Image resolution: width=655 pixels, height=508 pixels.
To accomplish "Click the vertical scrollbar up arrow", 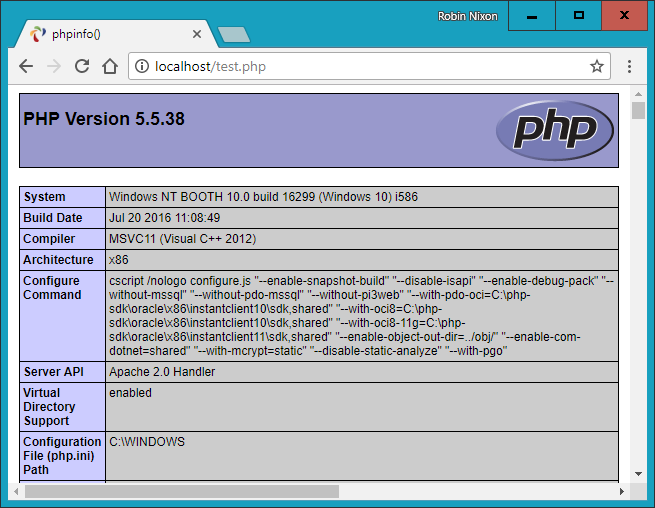I will click(638, 94).
